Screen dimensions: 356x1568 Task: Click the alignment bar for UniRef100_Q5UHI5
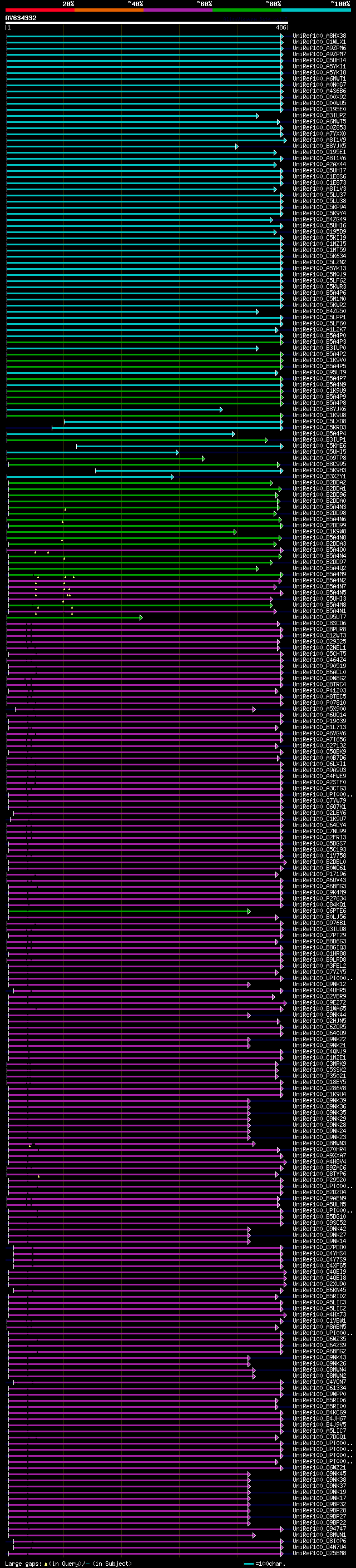92,452
